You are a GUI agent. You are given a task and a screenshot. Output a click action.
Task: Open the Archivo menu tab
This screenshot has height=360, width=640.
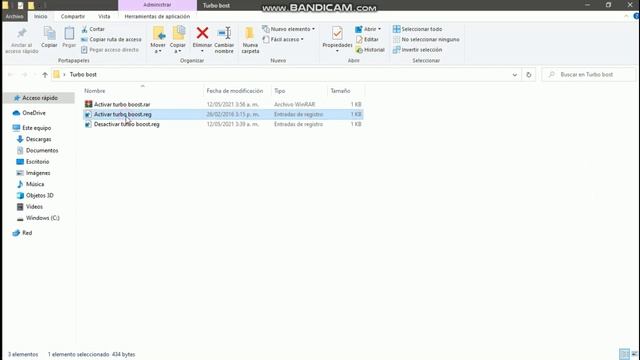[x=14, y=16]
